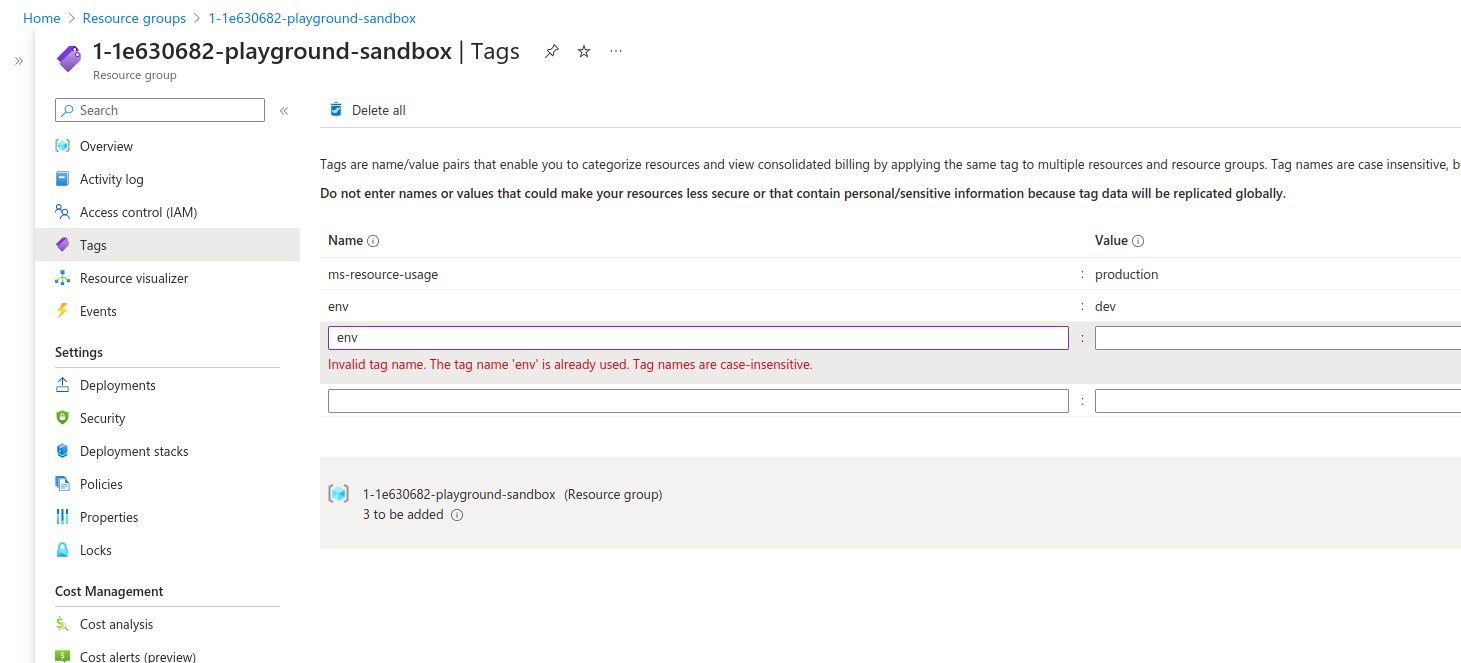Open the more options ellipsis menu
1461x663 pixels.
pos(616,51)
